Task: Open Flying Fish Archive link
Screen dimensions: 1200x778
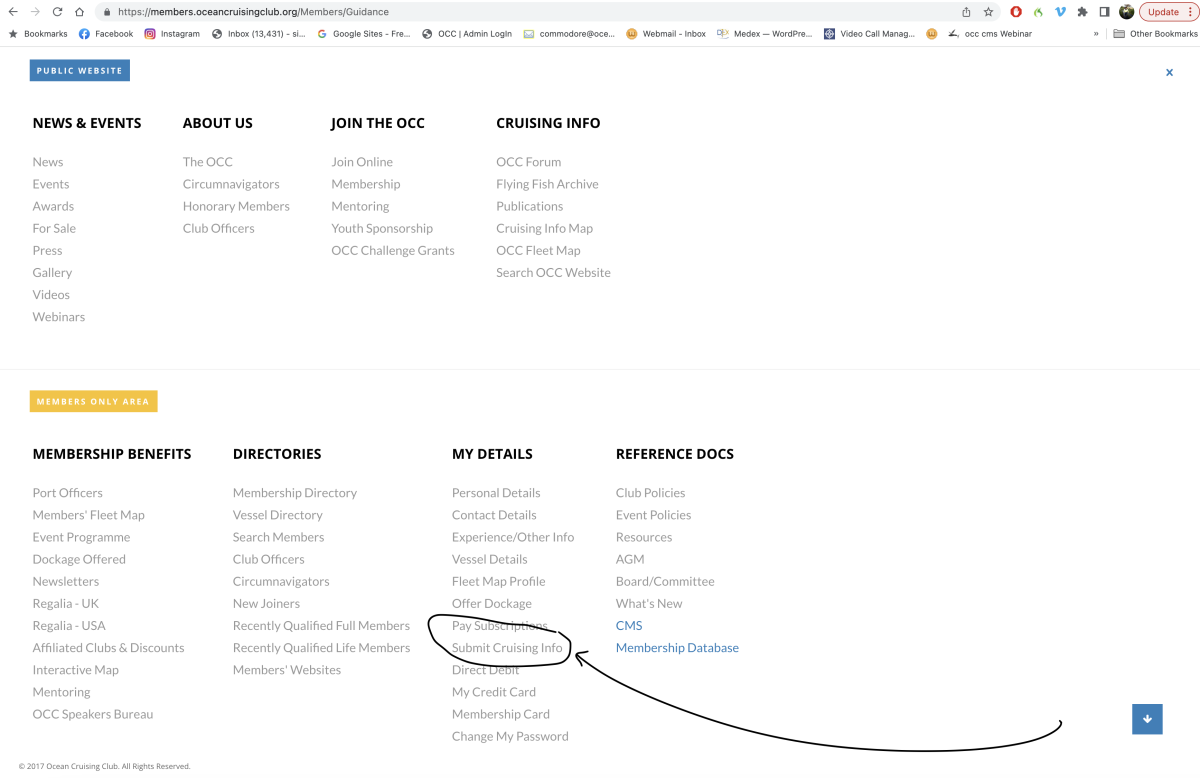Action: point(547,184)
